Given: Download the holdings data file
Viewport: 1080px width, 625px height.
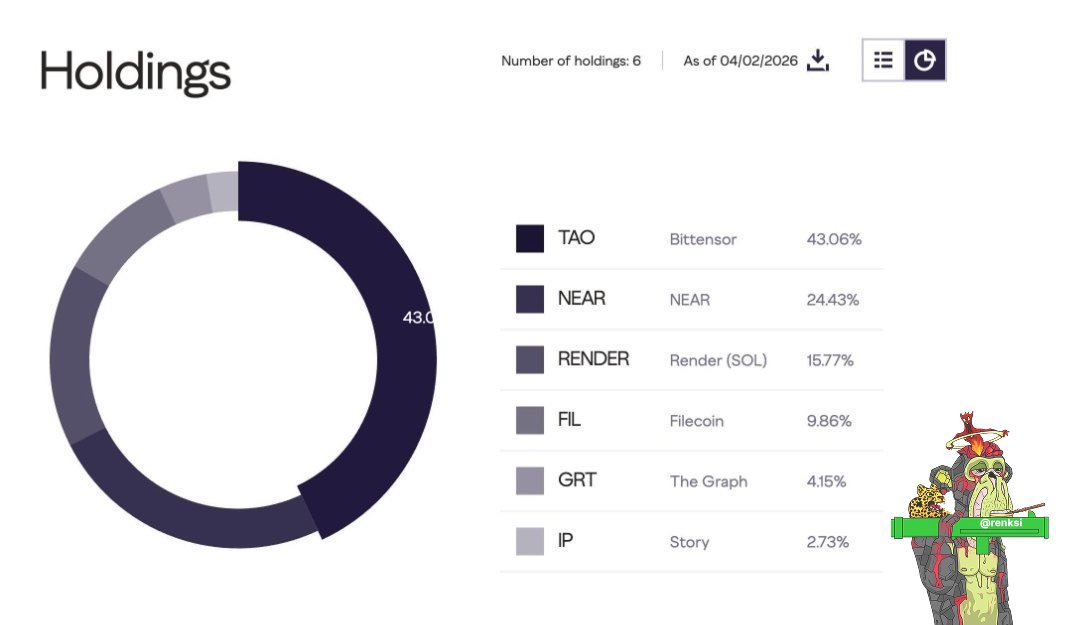Looking at the screenshot, I should tap(819, 60).
